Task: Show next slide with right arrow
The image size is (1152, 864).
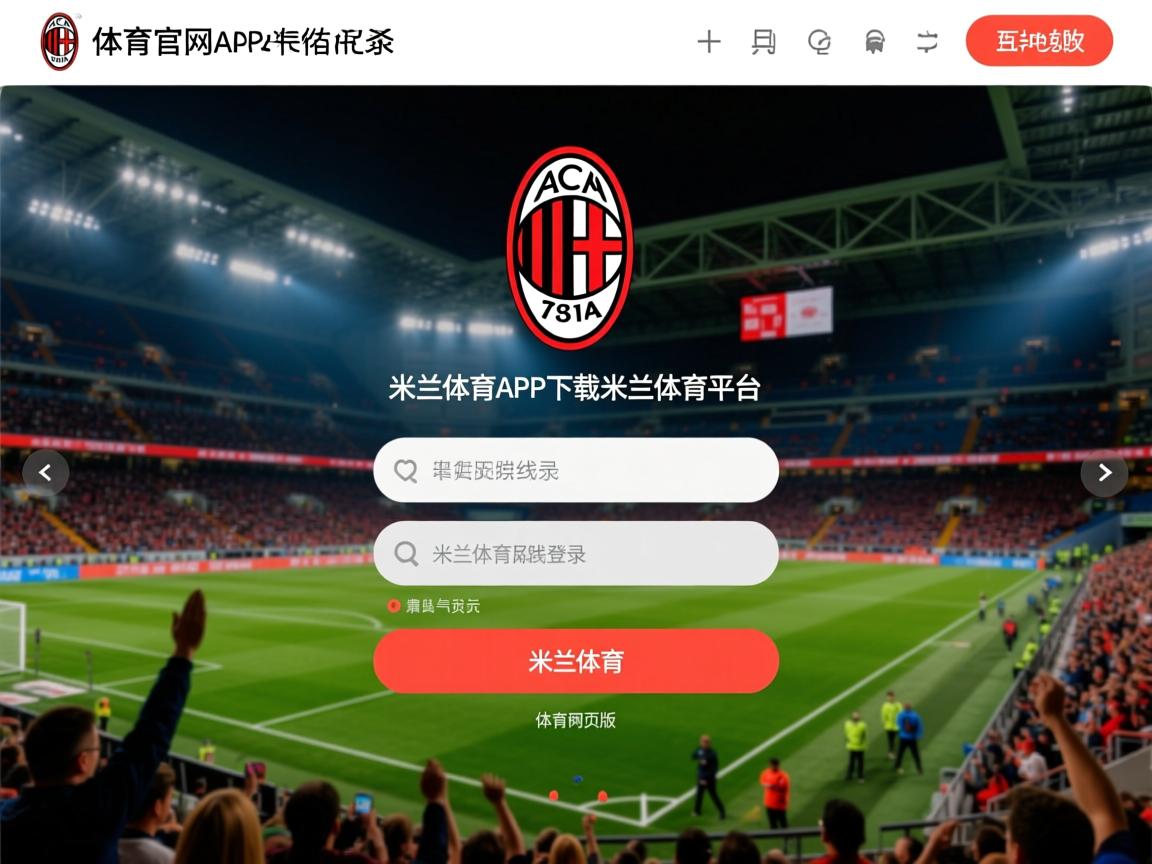Action: 1104,472
